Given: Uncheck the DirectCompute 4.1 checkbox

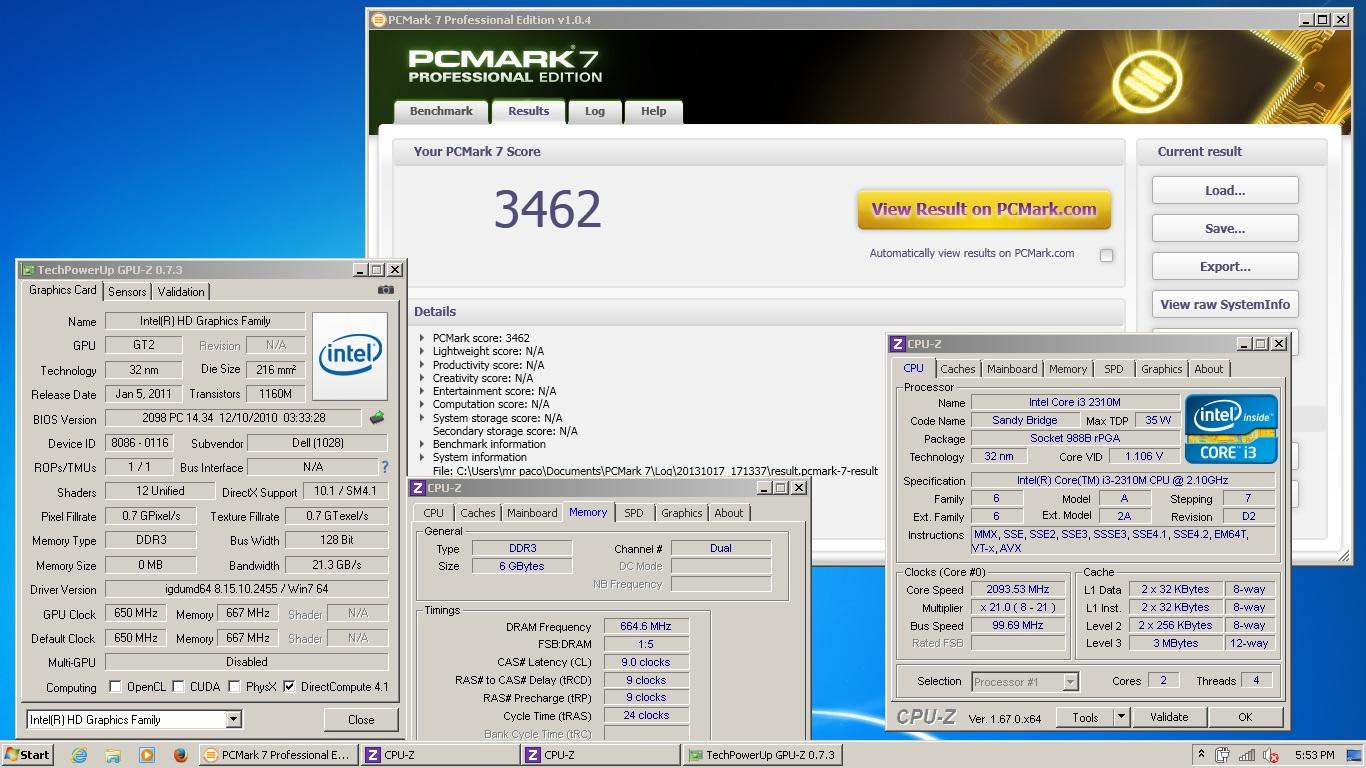Looking at the screenshot, I should (x=290, y=687).
